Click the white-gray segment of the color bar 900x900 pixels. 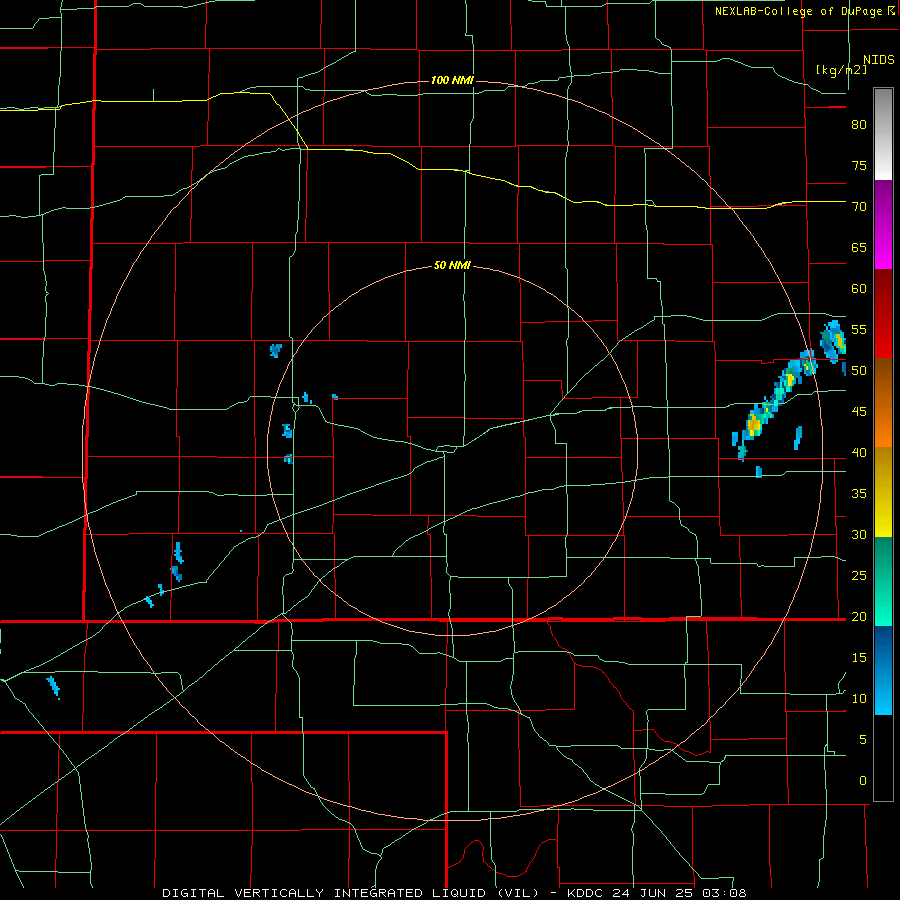pos(883,134)
